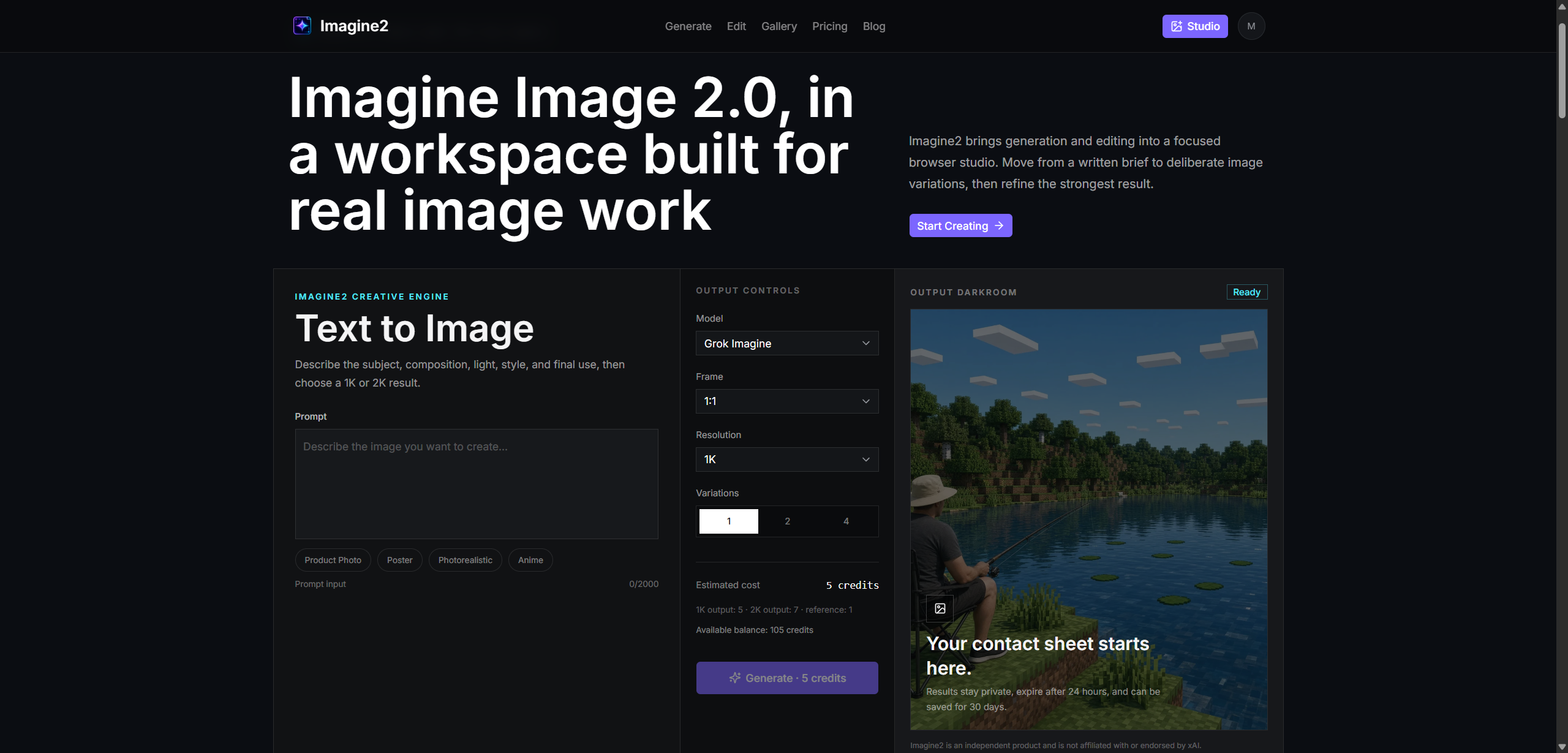1568x753 pixels.
Task: Open the Resolution dropdown showing 1K
Action: [787, 460]
